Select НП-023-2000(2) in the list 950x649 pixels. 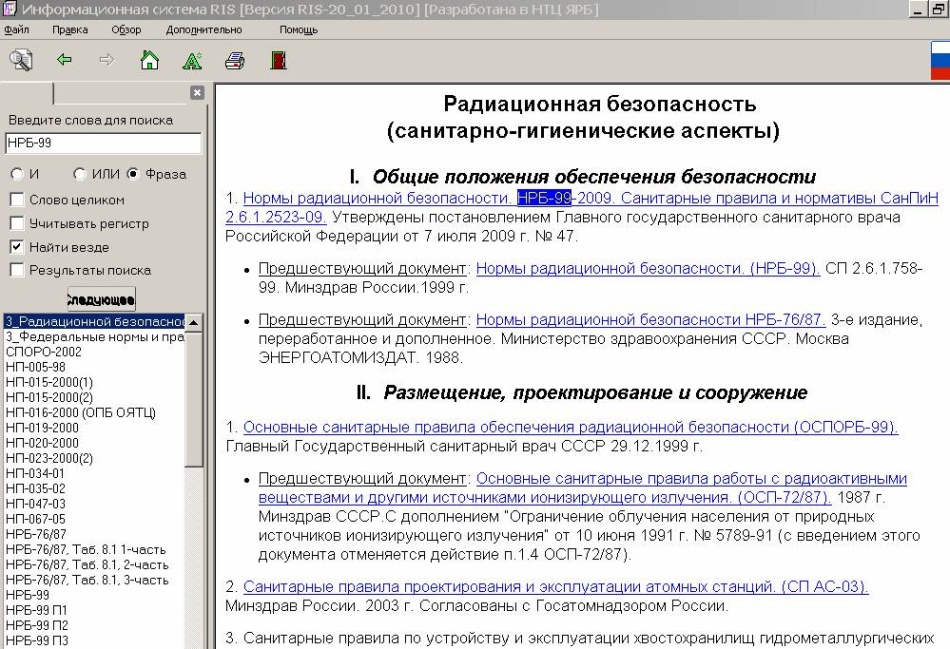click(49, 458)
